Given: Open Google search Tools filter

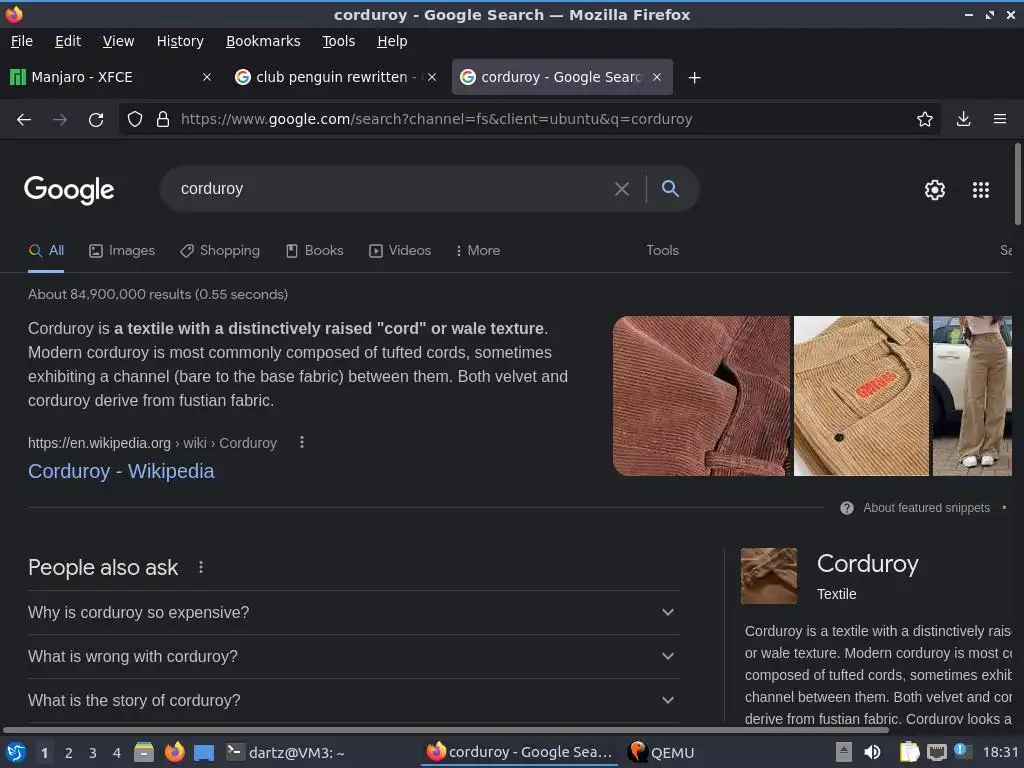Looking at the screenshot, I should 662,251.
